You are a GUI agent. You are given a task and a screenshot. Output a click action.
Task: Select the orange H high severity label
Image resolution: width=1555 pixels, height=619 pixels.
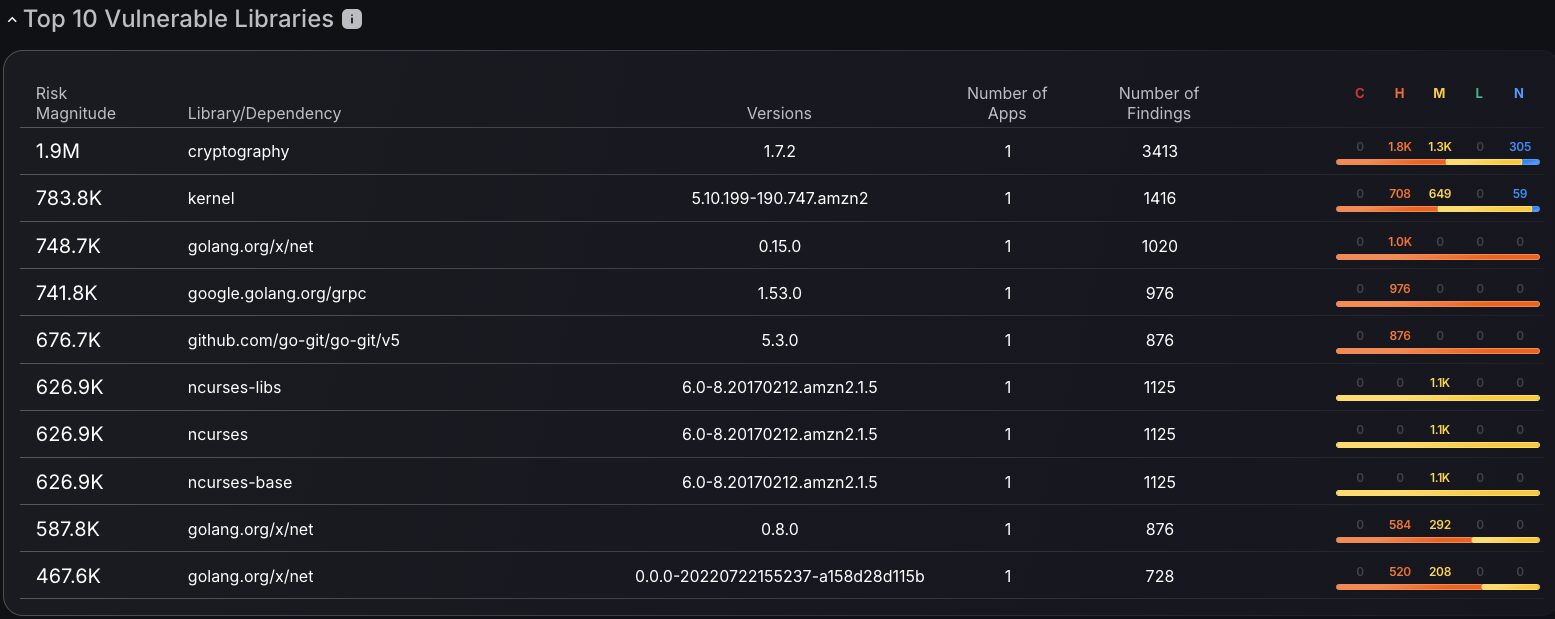pos(1399,93)
